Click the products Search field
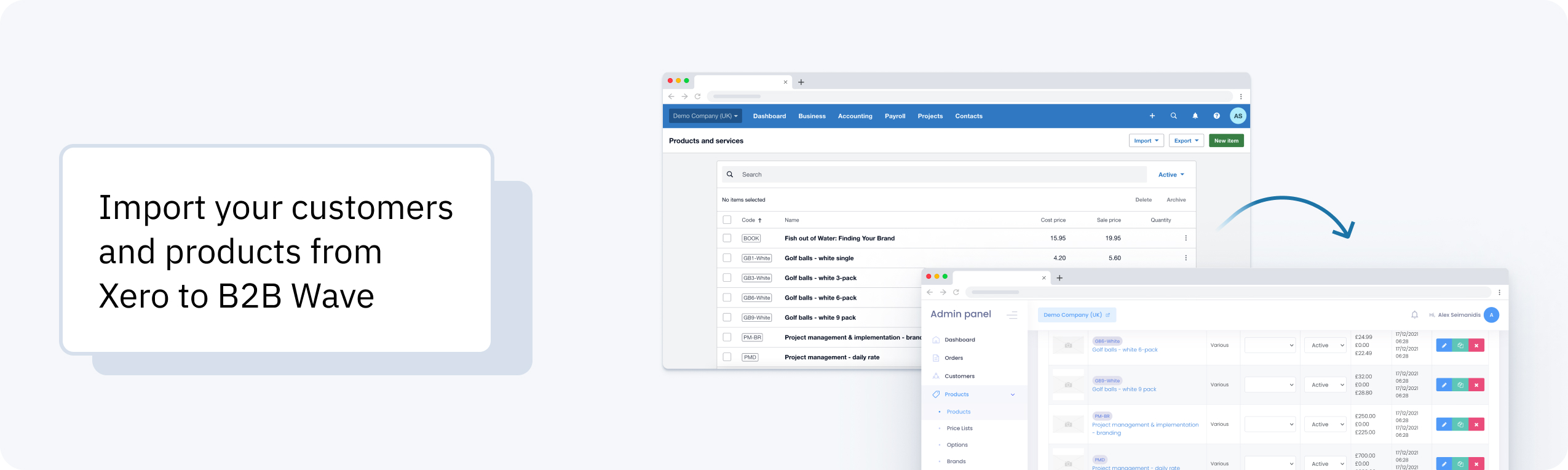Image resolution: width=1568 pixels, height=470 pixels. 935,175
